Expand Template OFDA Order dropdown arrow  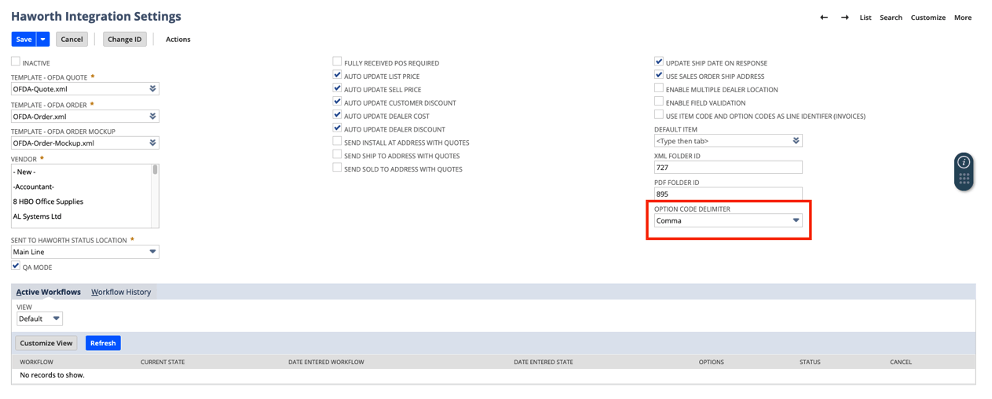(x=152, y=116)
